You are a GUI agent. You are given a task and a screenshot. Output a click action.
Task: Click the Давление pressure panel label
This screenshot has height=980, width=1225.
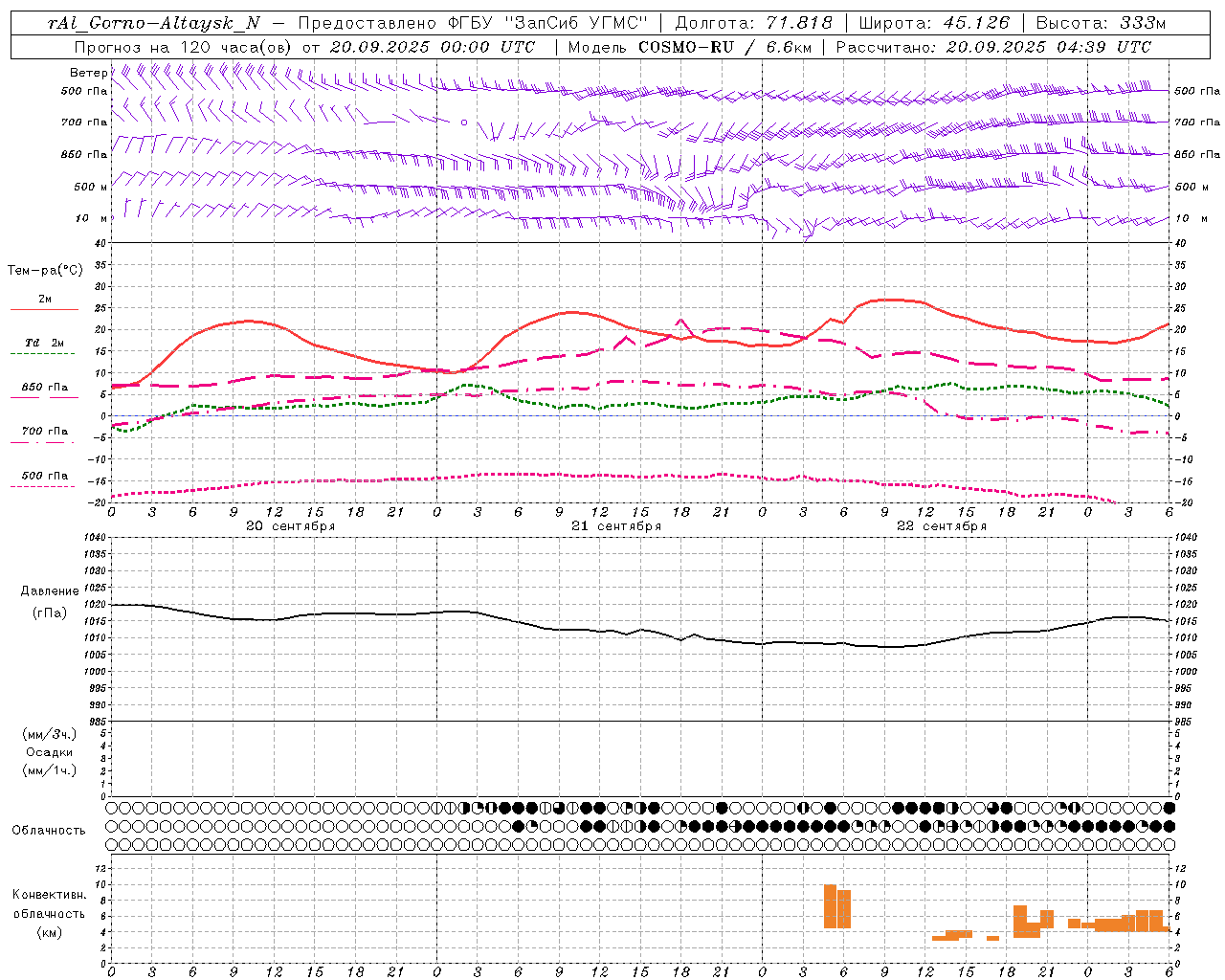click(50, 591)
